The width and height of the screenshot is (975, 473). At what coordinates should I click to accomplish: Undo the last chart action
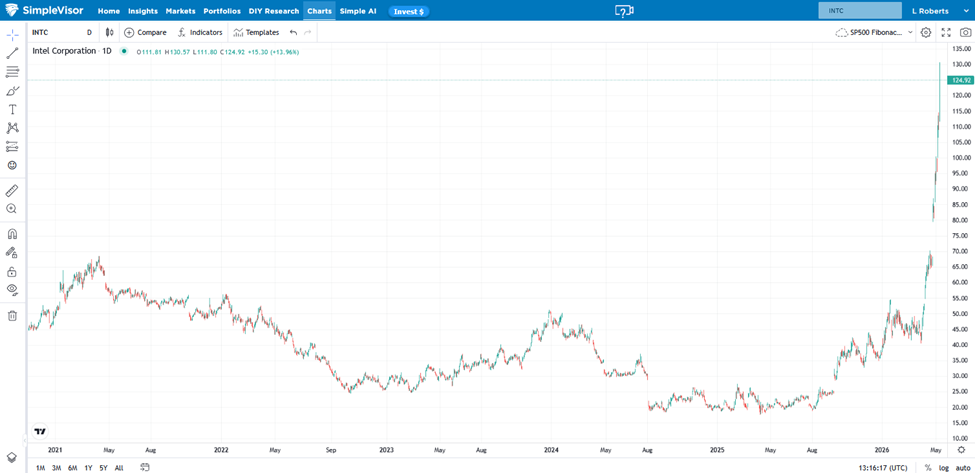click(293, 32)
